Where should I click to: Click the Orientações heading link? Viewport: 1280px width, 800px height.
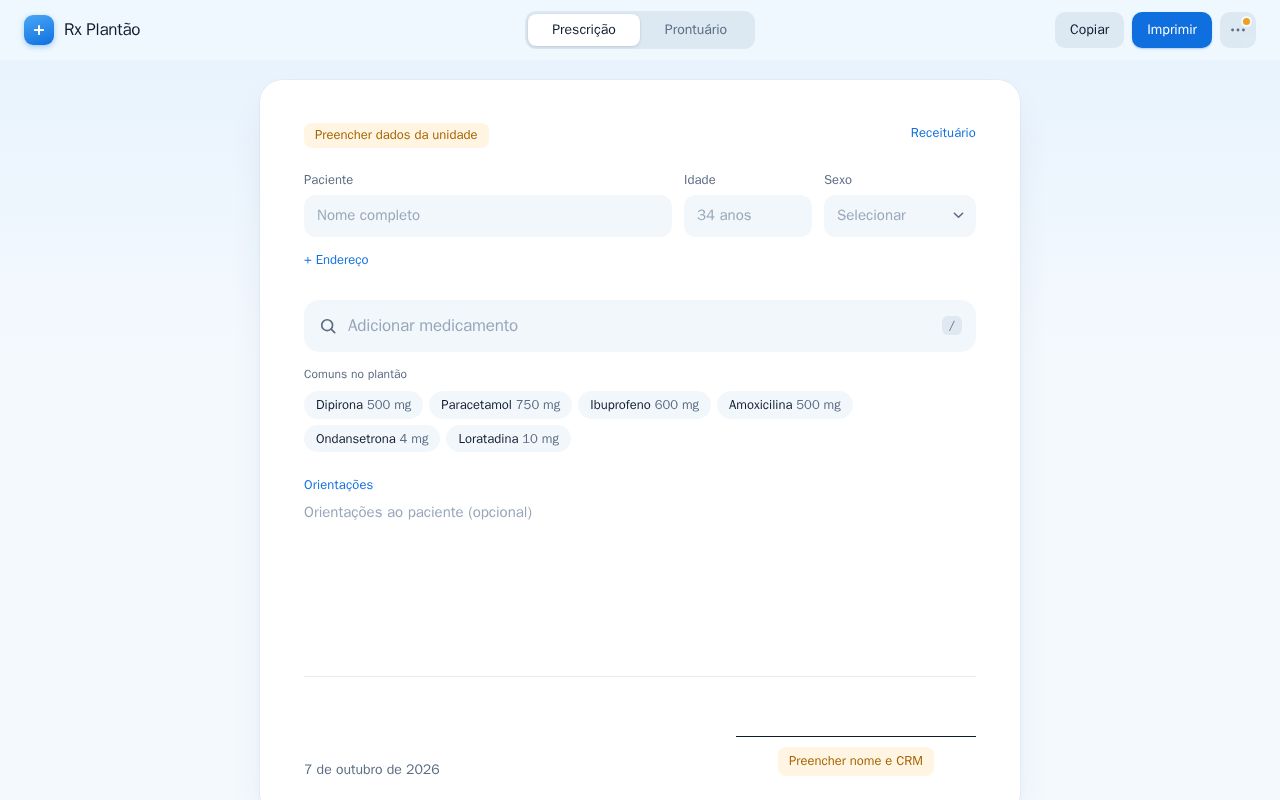338,485
